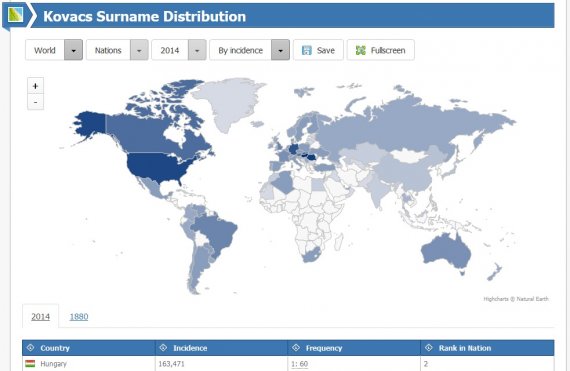Click the green Fullscreen arrows icon
Viewport: 570px width, 371px height.
point(361,50)
